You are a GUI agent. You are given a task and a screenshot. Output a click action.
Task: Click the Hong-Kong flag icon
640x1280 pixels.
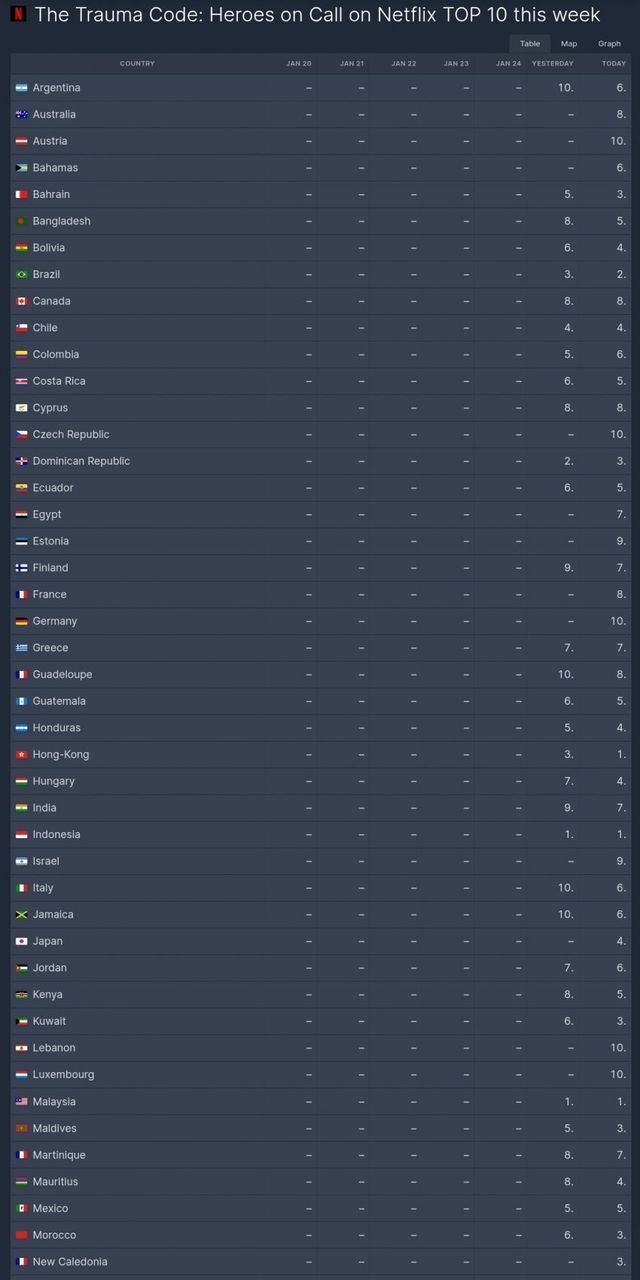[22, 755]
